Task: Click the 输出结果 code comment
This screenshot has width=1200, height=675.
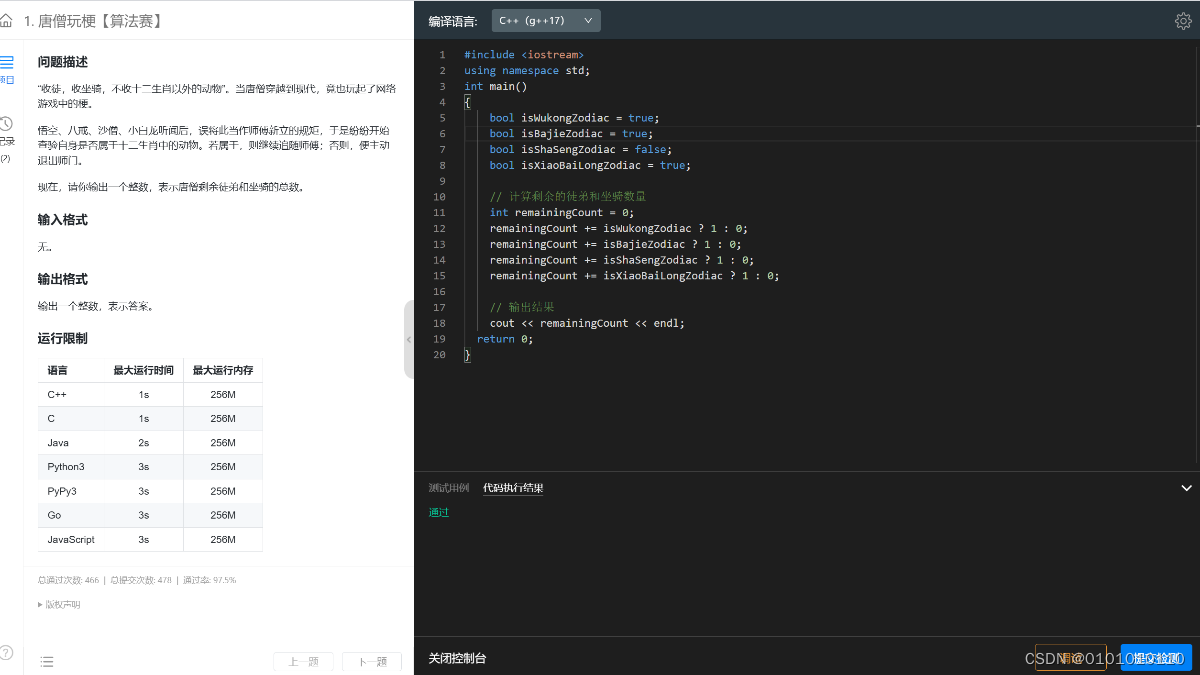Action: point(522,307)
